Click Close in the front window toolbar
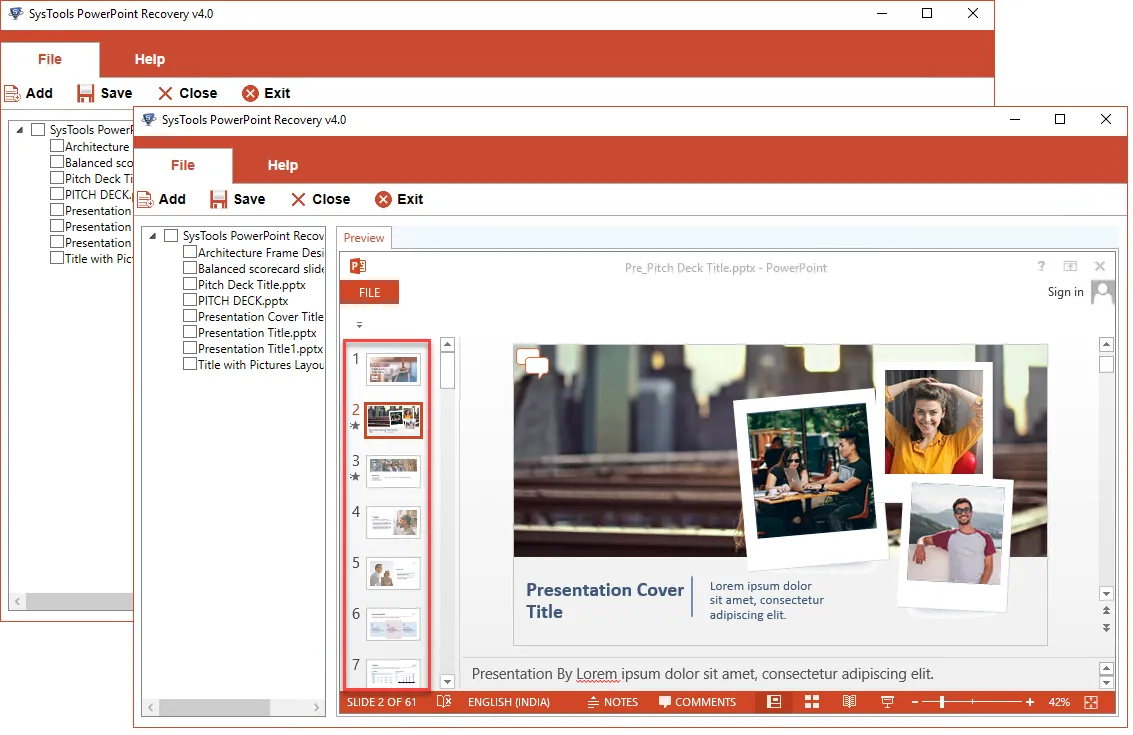Screen dimensions: 1133x735 coord(320,199)
